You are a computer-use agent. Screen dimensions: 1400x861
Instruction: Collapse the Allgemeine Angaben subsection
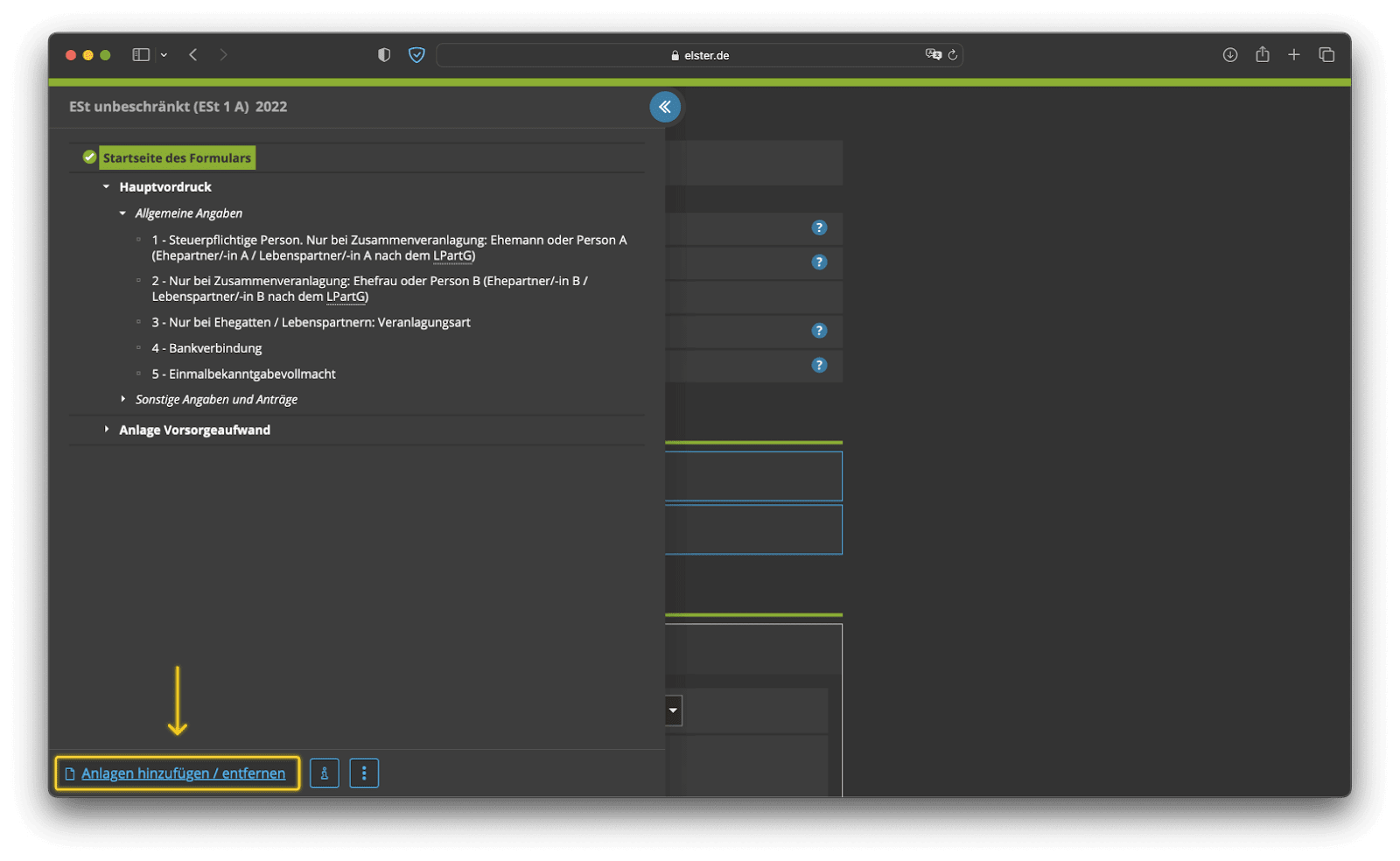pyautogui.click(x=122, y=213)
